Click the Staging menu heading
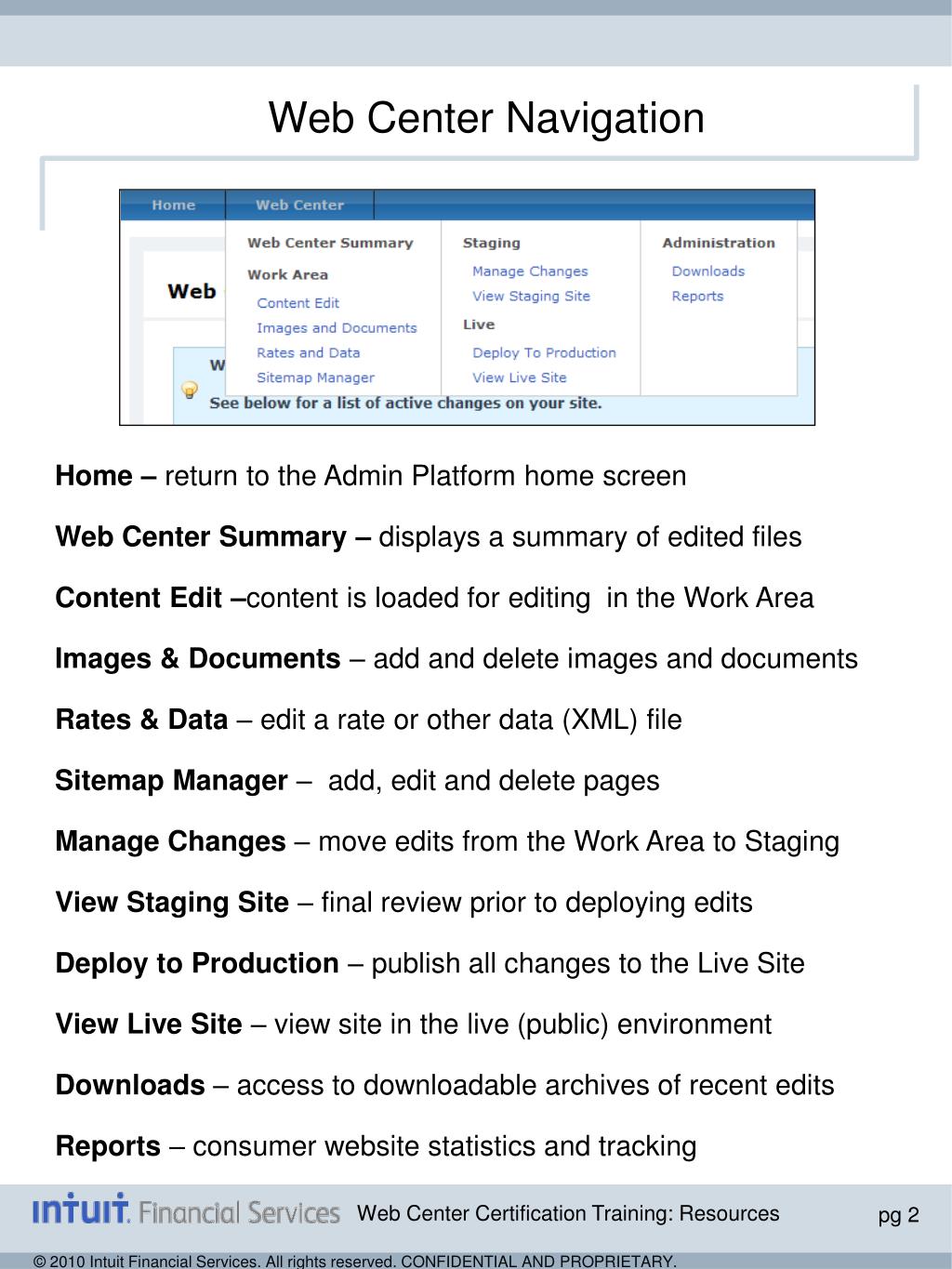This screenshot has width=952, height=1269. pos(491,243)
